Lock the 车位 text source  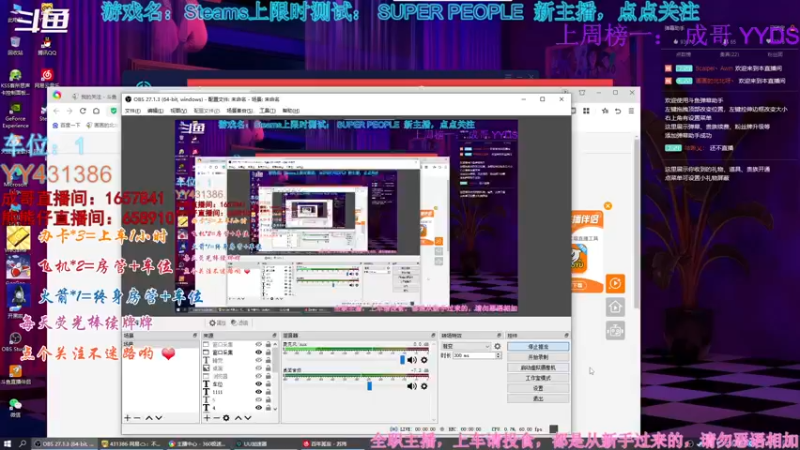point(268,384)
